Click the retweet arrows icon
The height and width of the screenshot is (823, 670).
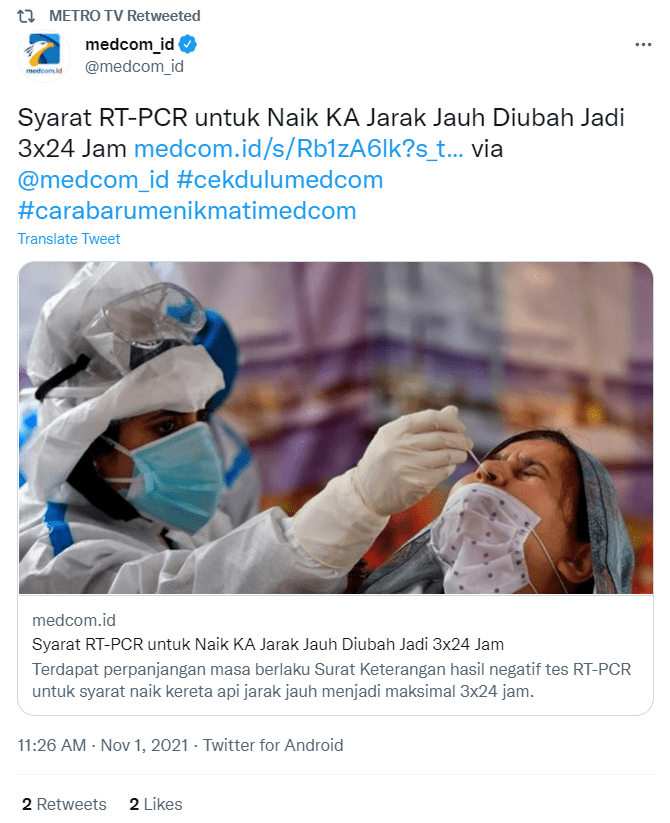click(x=26, y=16)
